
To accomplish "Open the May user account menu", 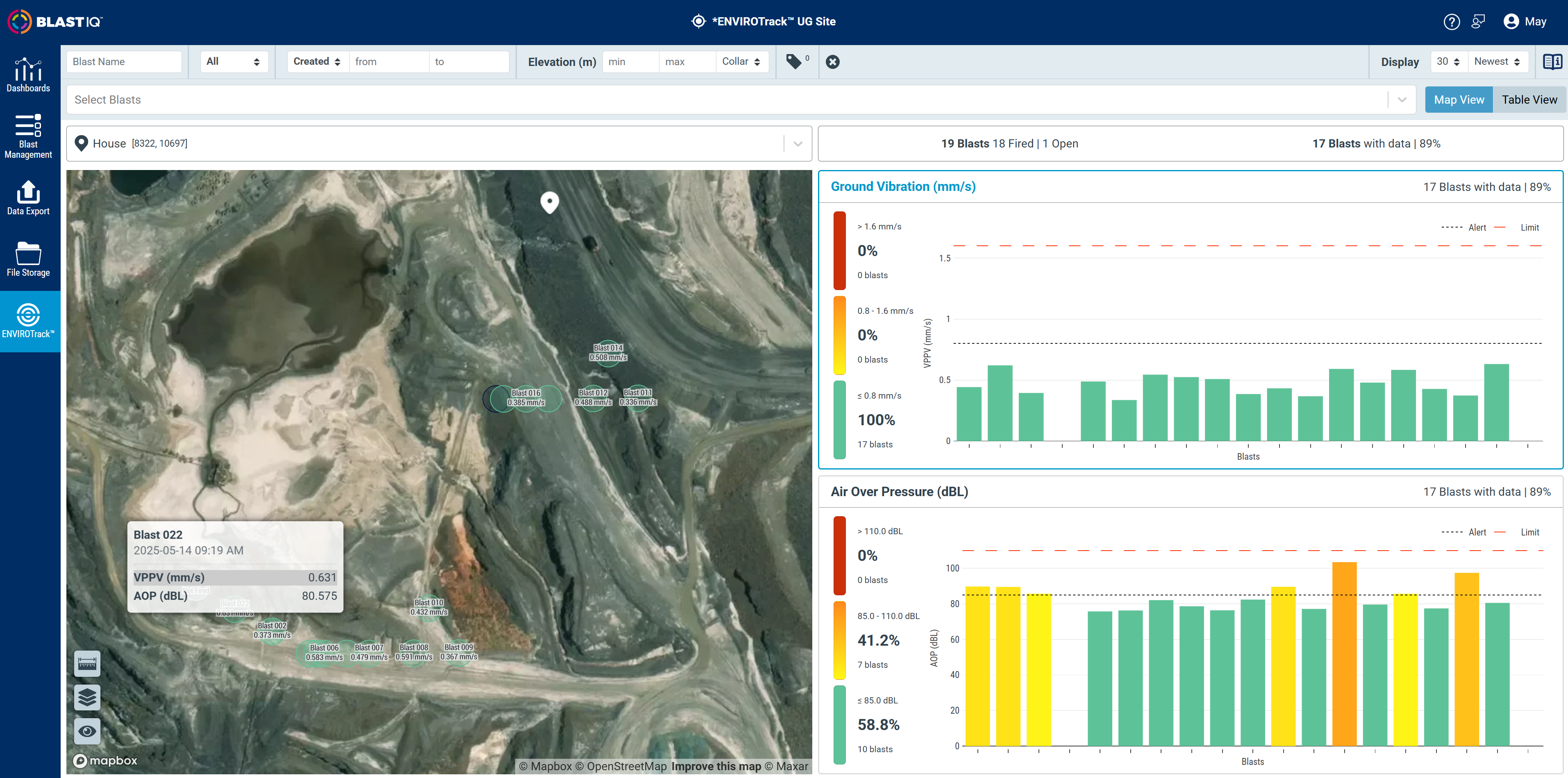I will pos(1525,22).
